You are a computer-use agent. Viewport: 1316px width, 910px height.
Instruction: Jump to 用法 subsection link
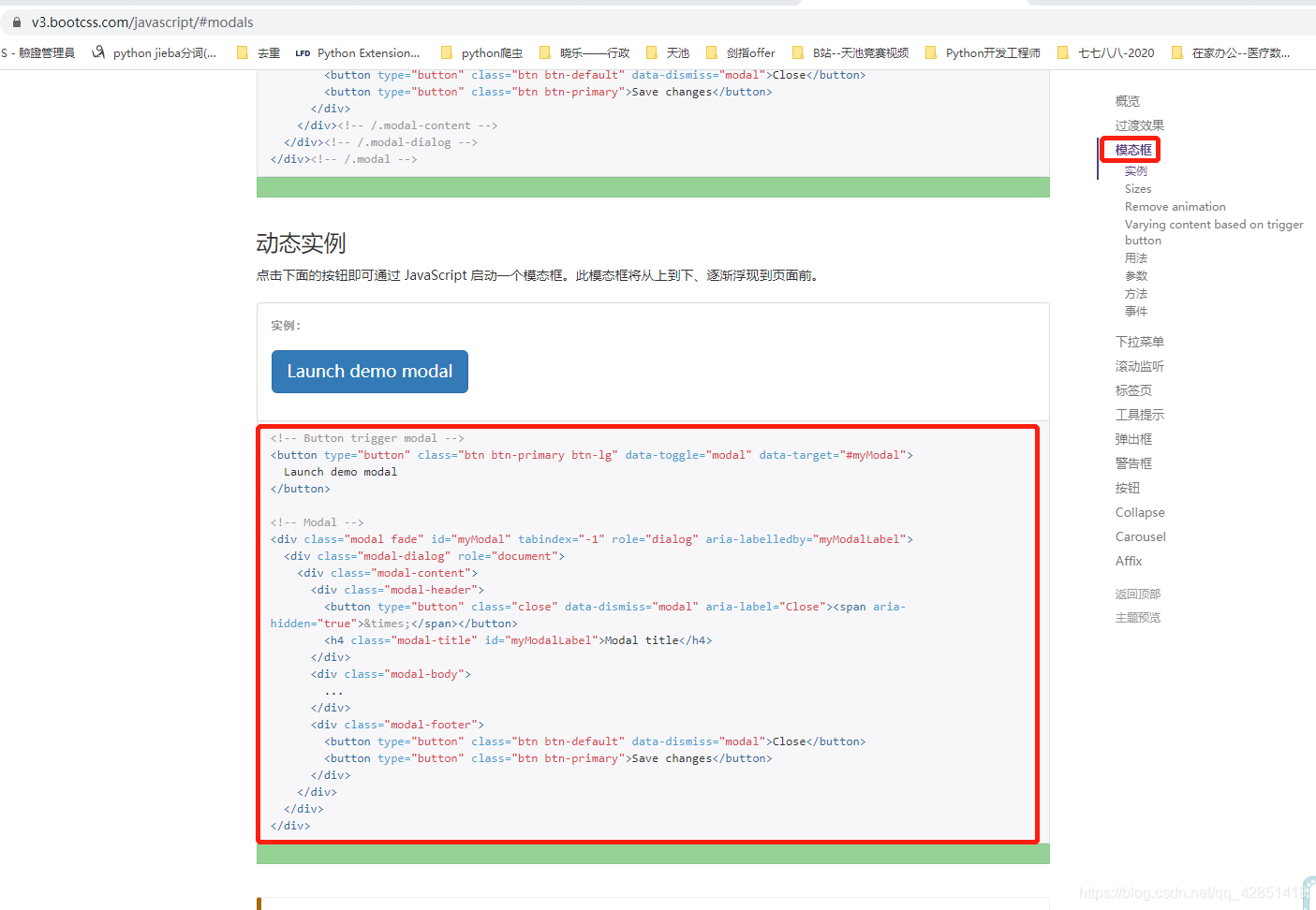[x=1136, y=258]
